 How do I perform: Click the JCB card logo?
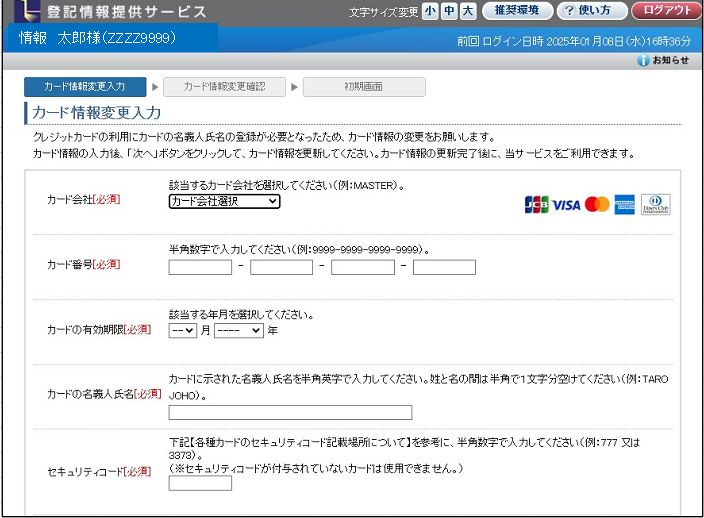coord(537,205)
